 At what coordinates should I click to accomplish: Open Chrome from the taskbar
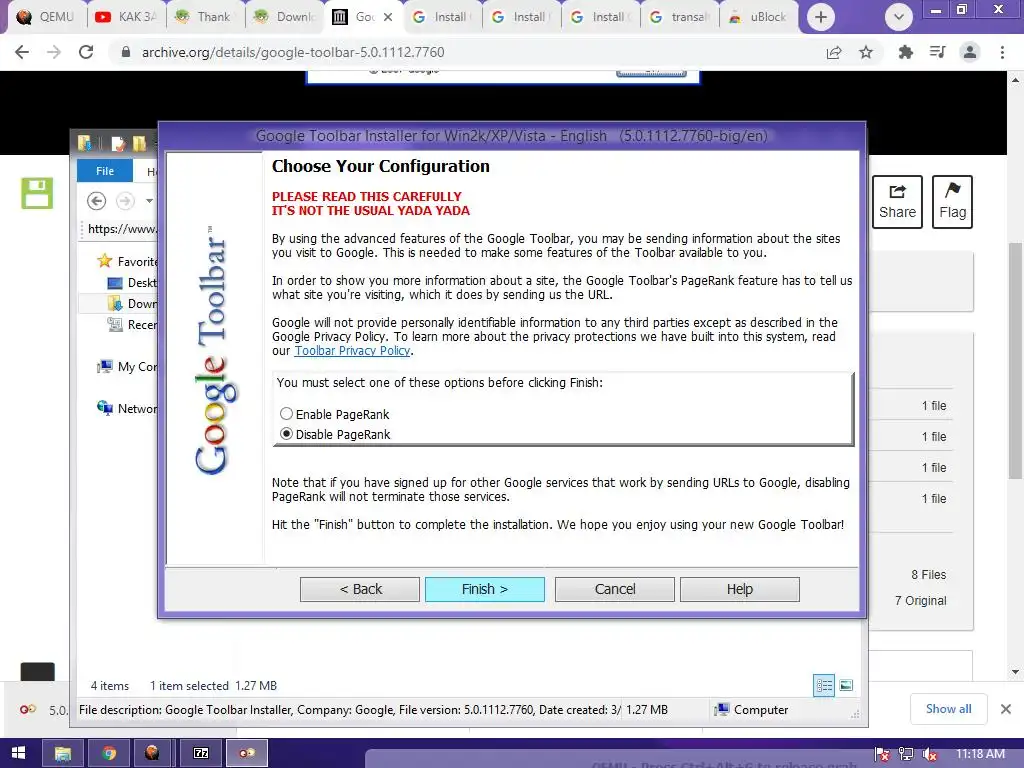pos(108,754)
